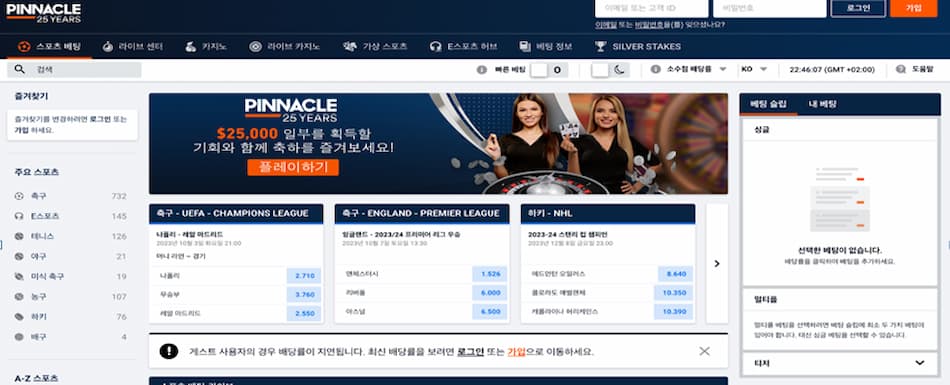
Task: Switch to the 내 베팅 tab
Action: pyautogui.click(x=822, y=104)
